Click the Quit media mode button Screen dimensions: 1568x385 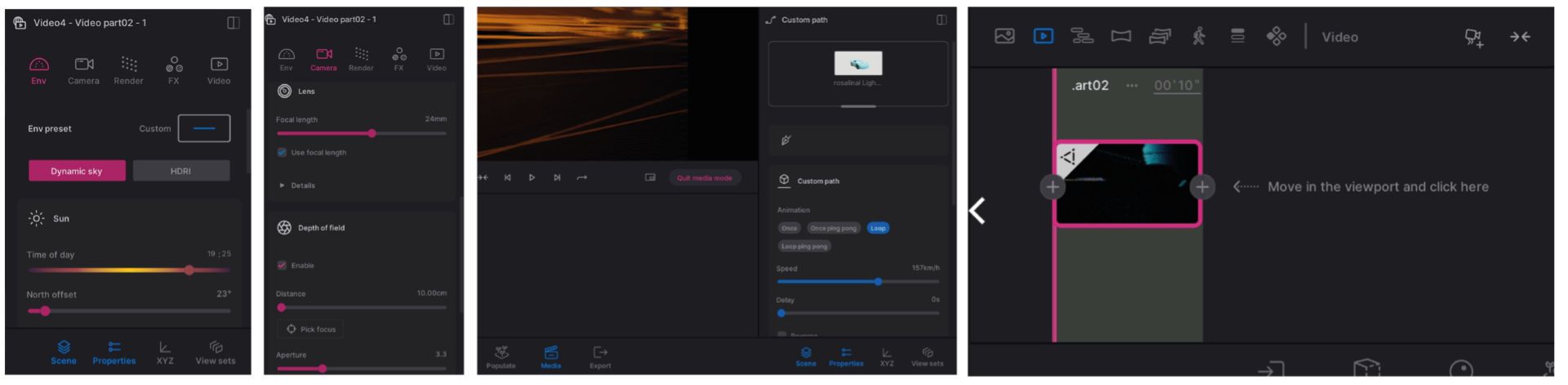(704, 178)
